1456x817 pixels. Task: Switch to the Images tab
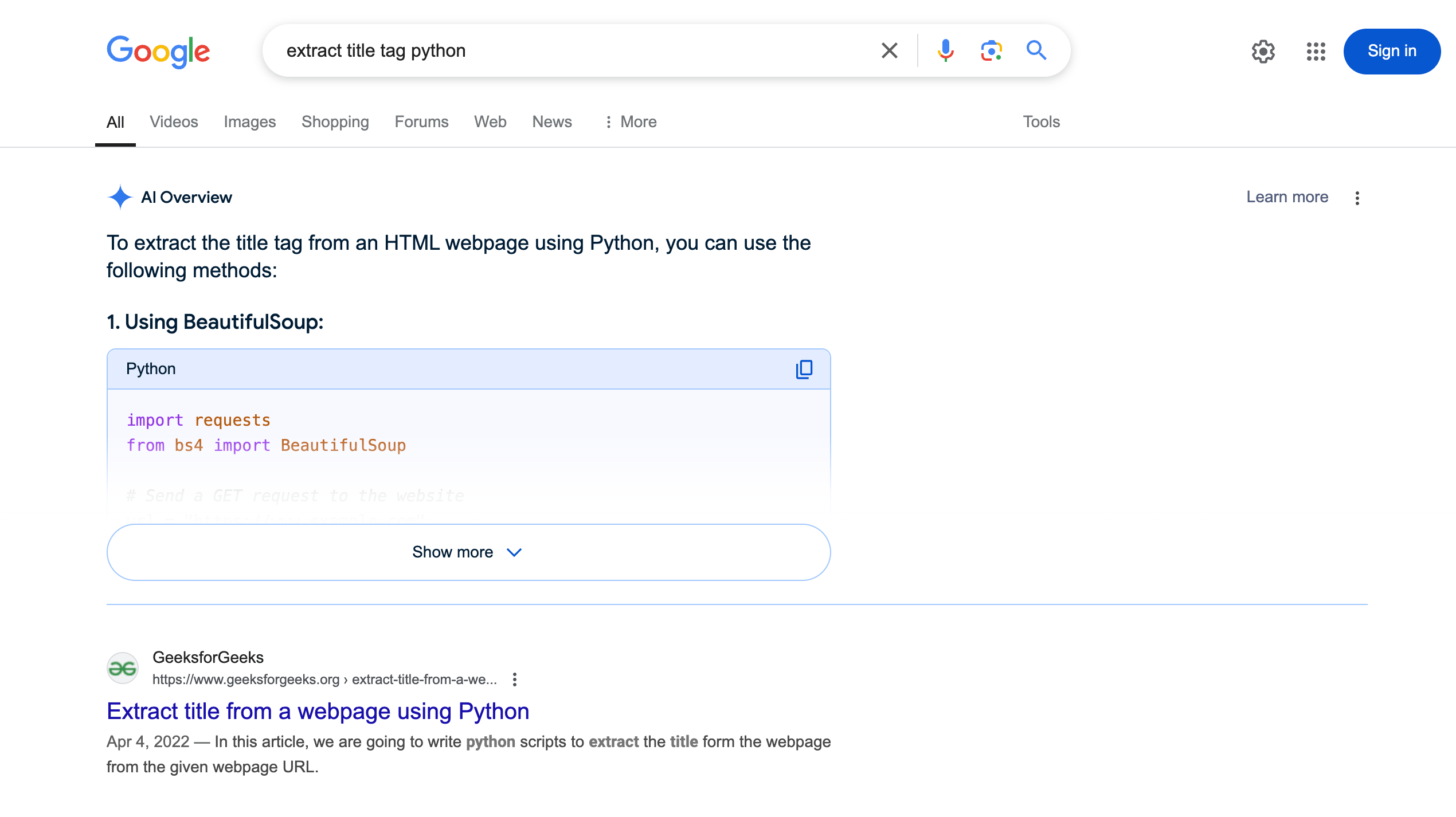250,121
